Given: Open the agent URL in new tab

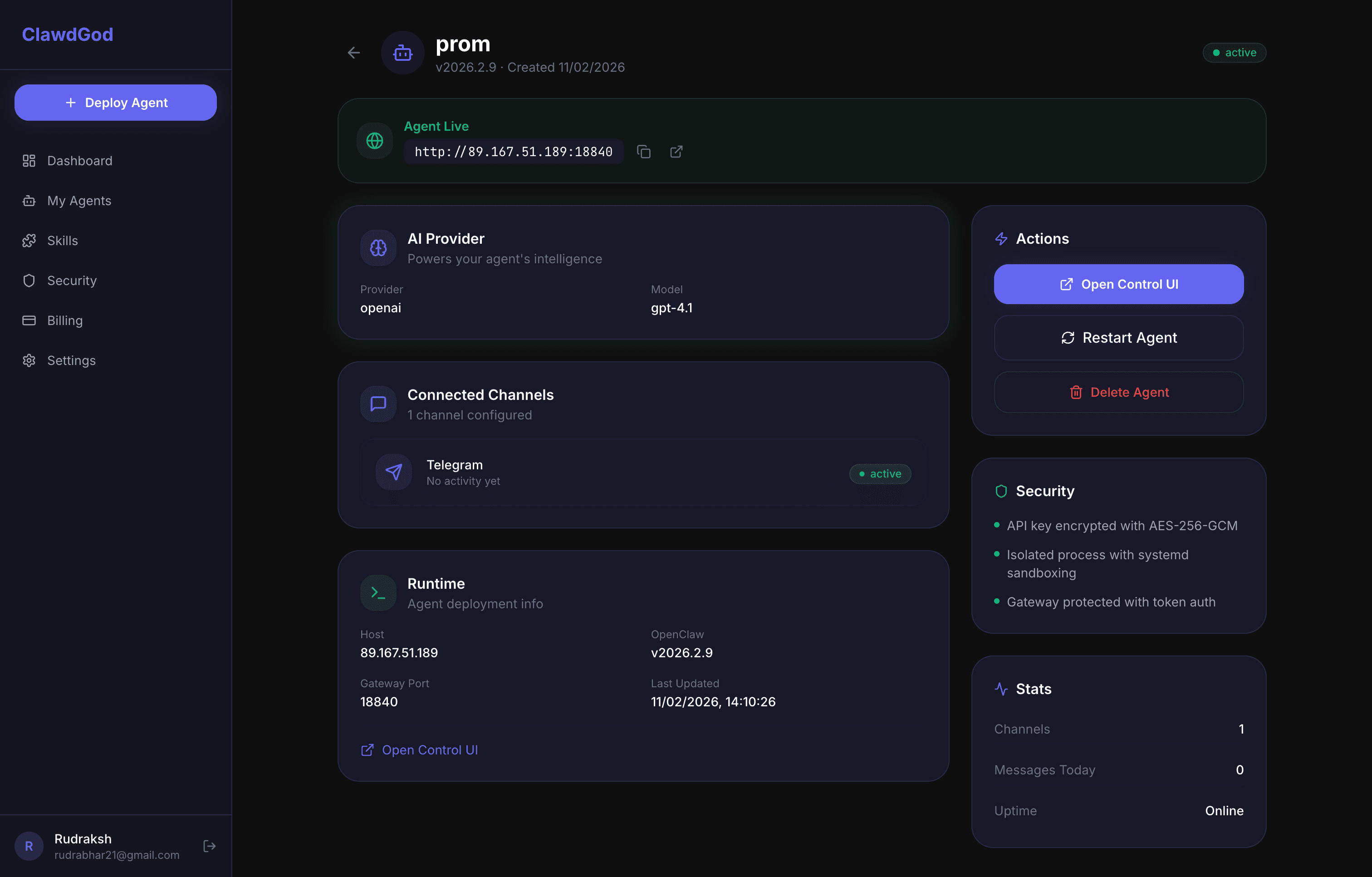Looking at the screenshot, I should pos(676,152).
